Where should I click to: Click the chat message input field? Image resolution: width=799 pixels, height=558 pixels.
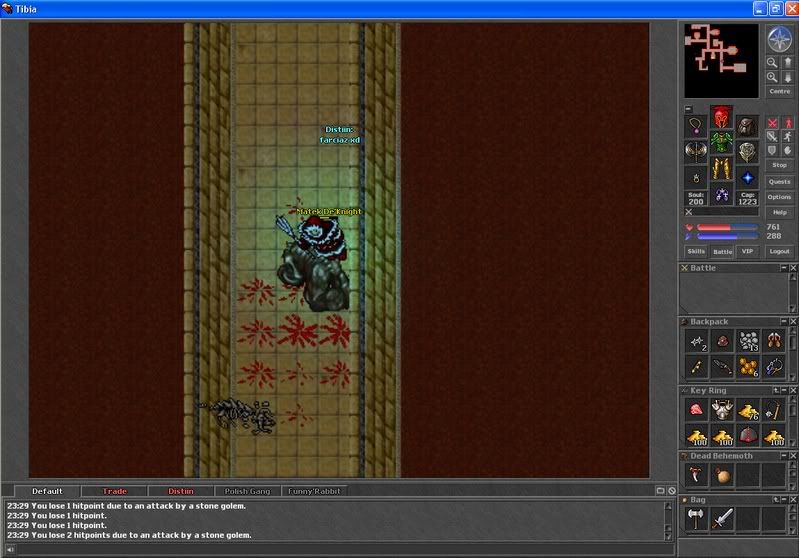pos(345,549)
